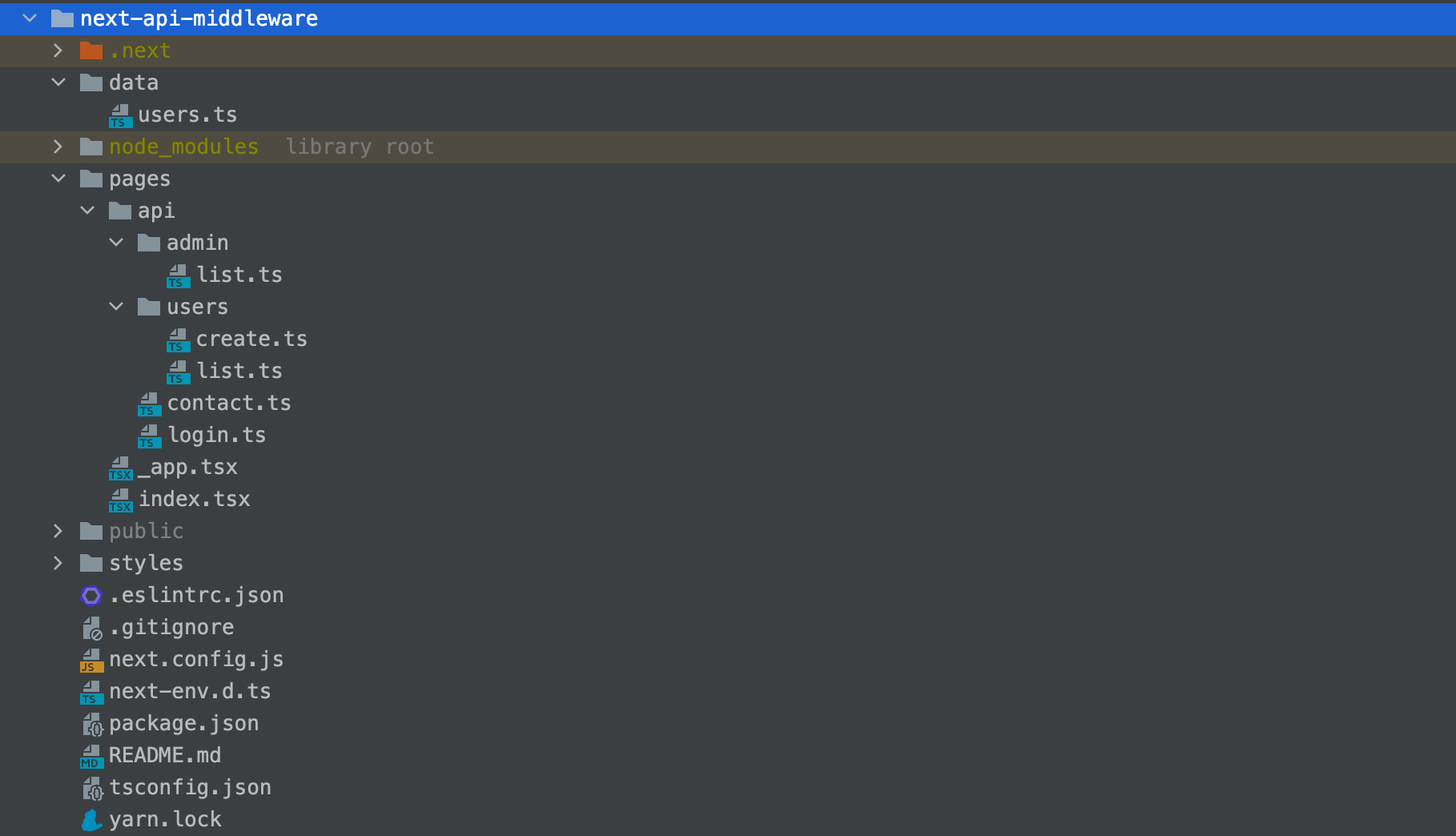The height and width of the screenshot is (836, 1456).
Task: Collapse the api folder
Action: [87, 210]
